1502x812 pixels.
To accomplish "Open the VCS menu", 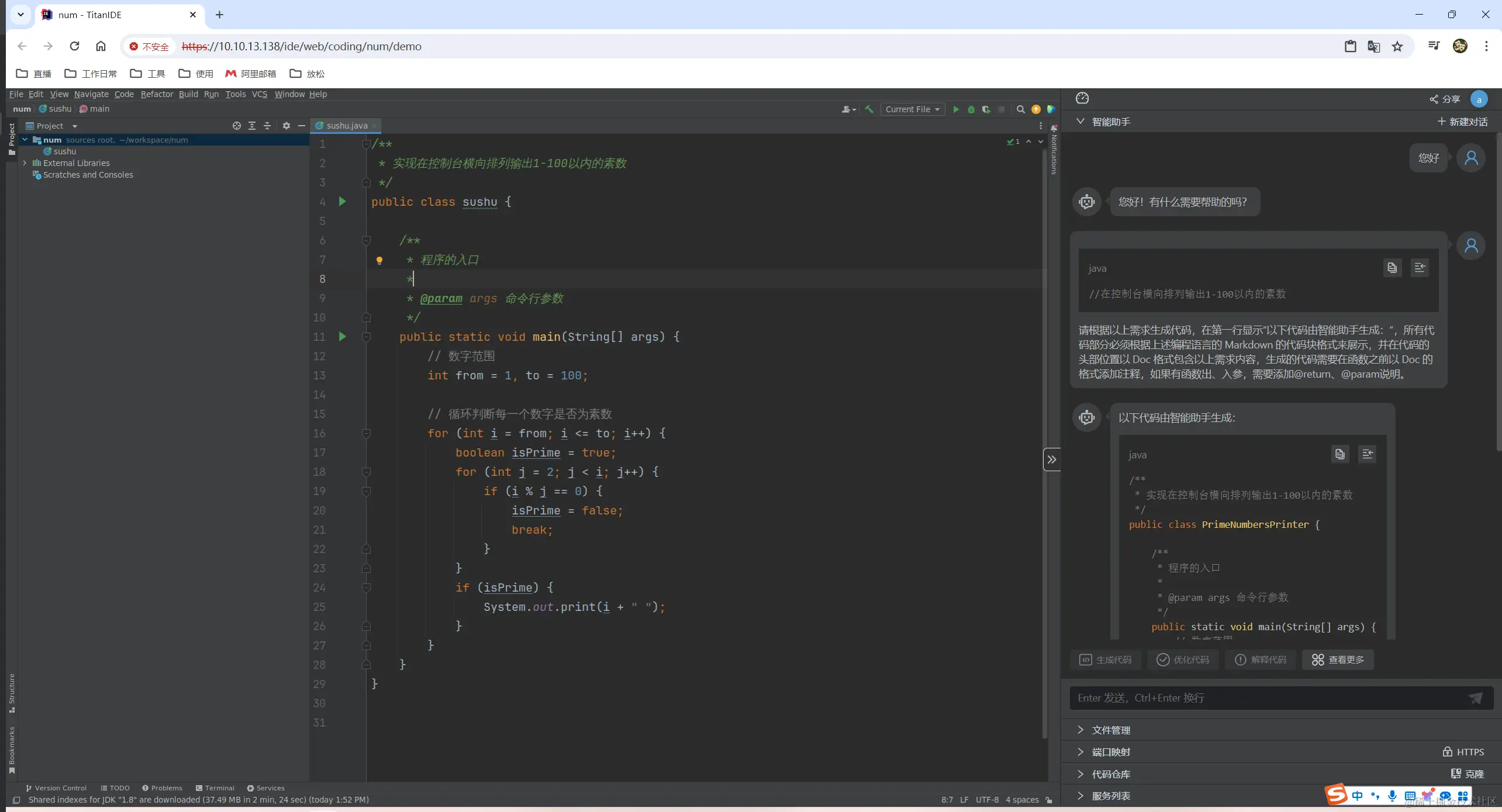I will point(260,94).
